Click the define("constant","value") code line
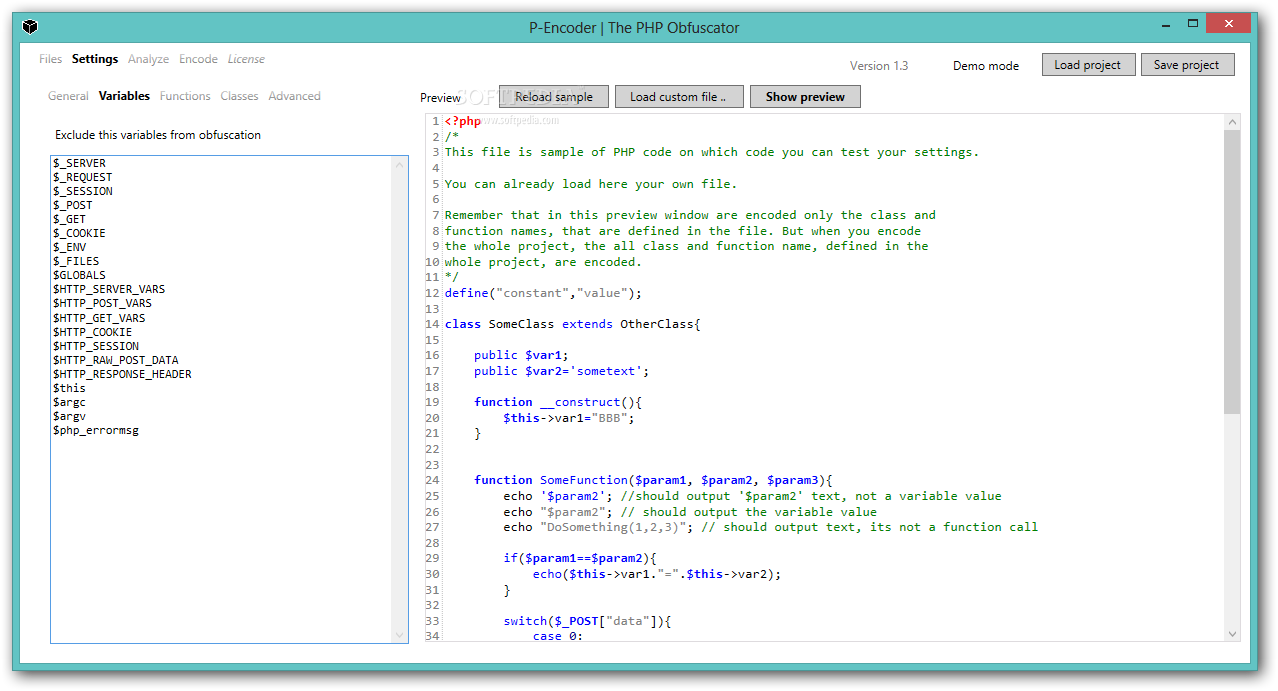Viewport: 1278px width, 691px height. [543, 293]
